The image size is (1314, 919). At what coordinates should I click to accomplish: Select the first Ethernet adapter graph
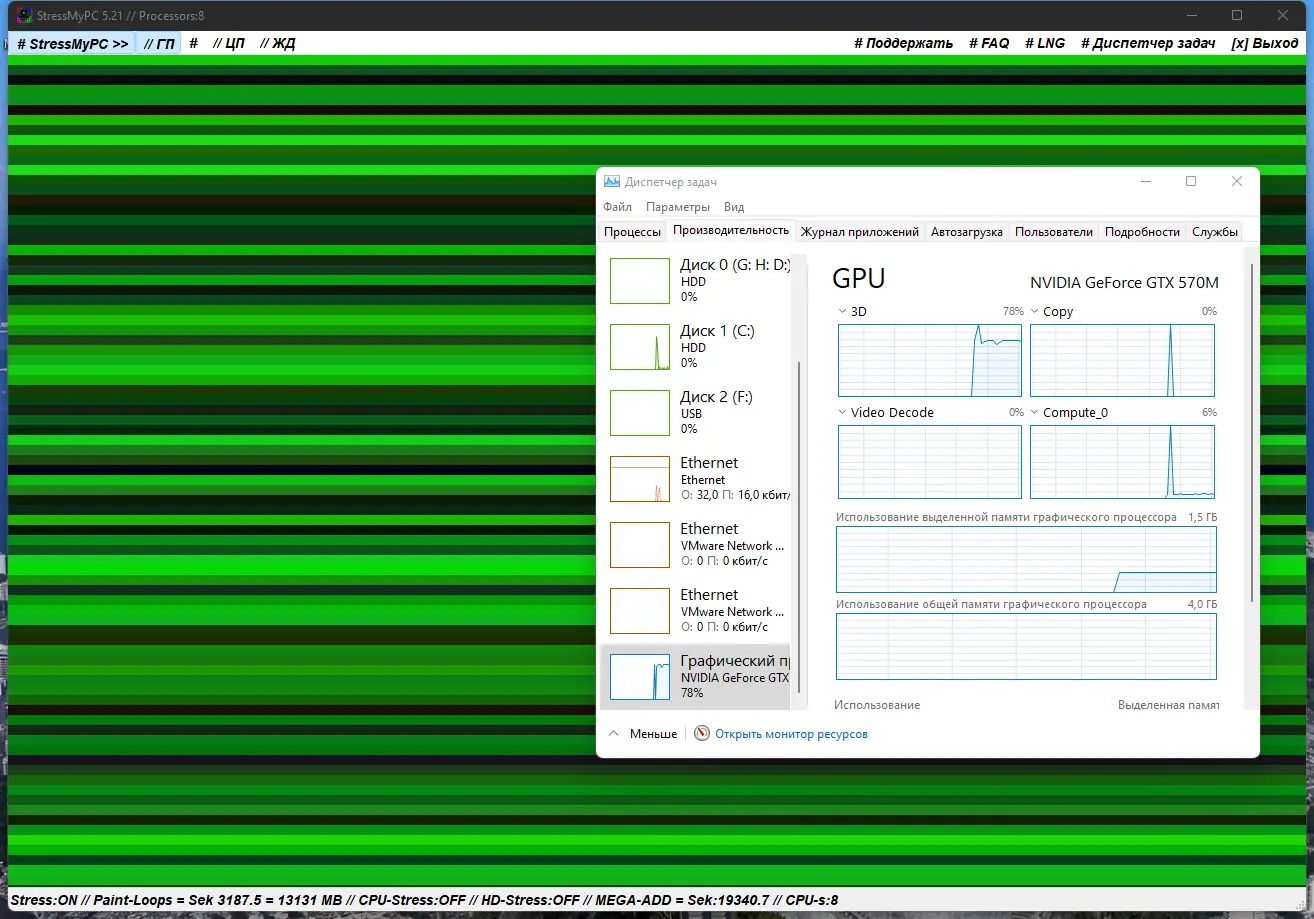(639, 479)
